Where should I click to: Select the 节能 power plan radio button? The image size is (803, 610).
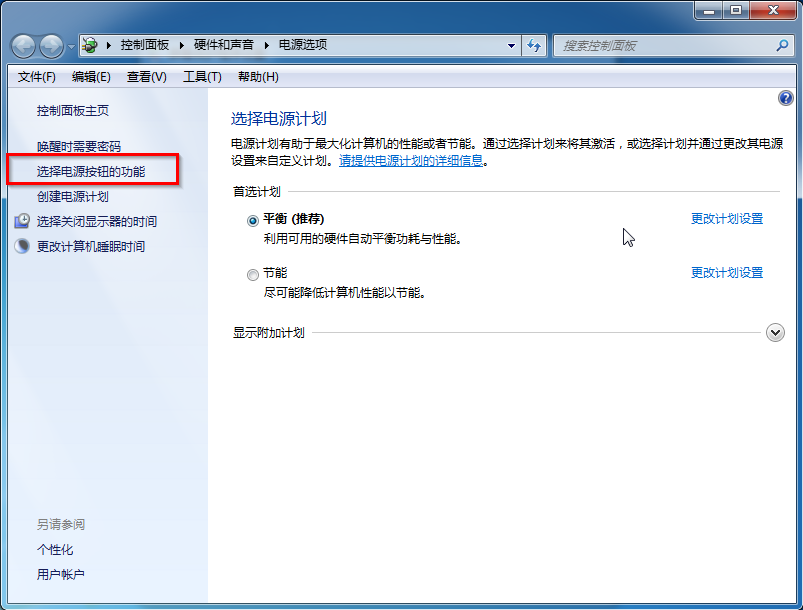252,274
